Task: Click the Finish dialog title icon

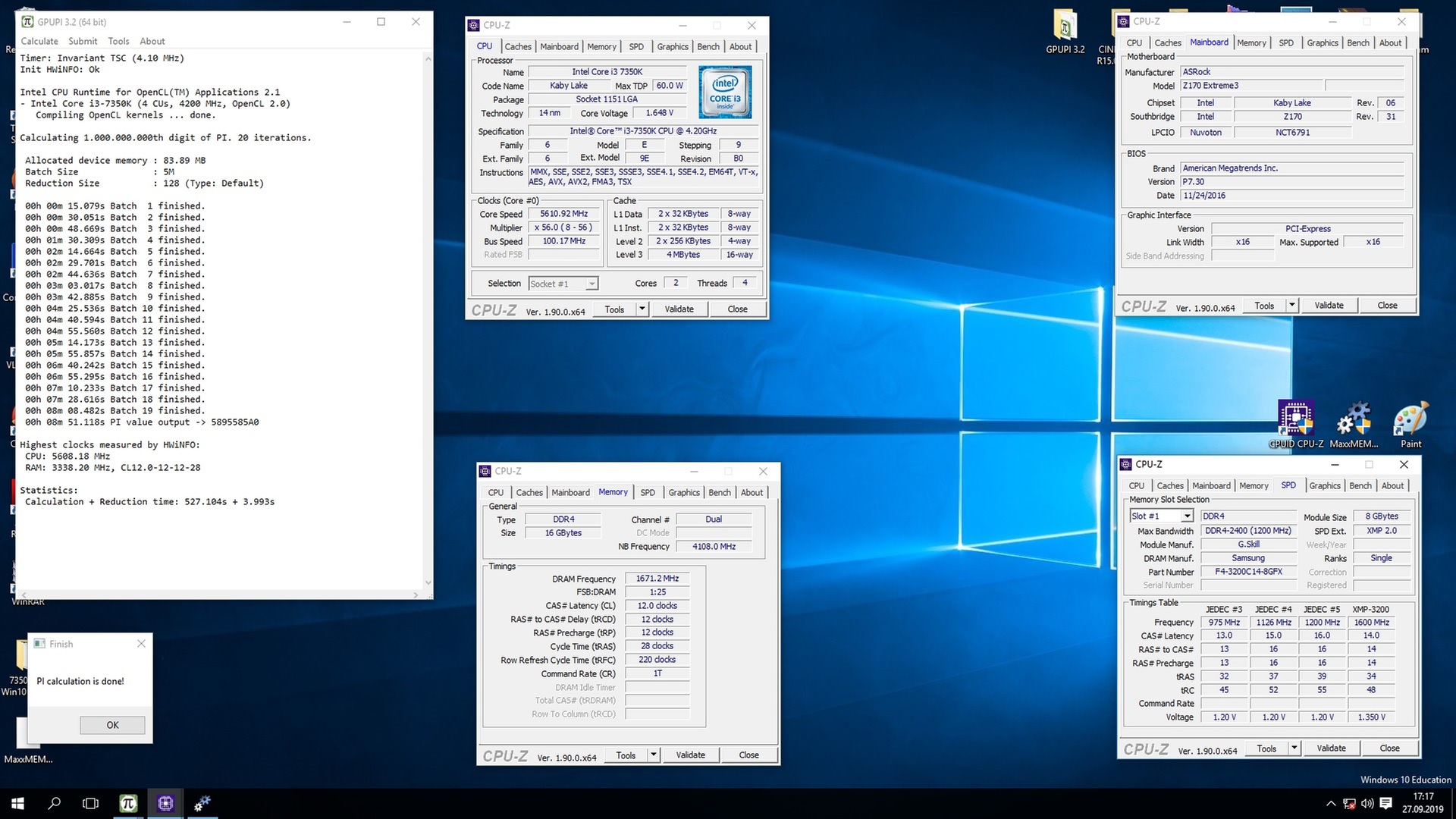Action: (x=39, y=644)
